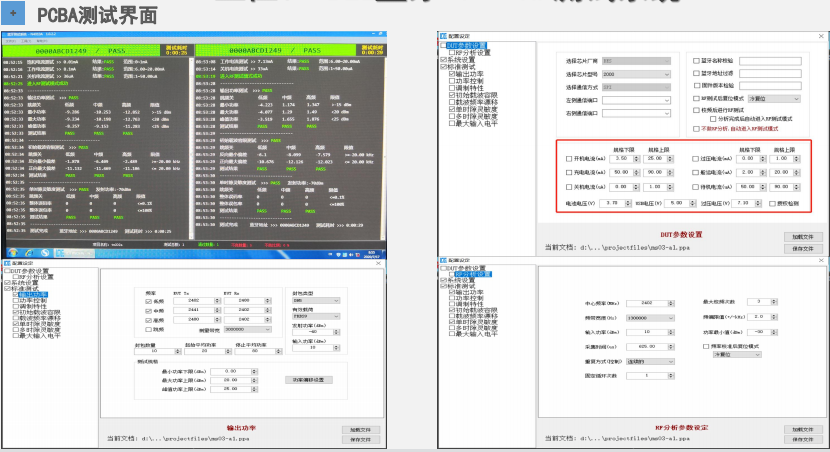The width and height of the screenshot is (830, 452).
Task: Open 有效载荷 dropdown in 输出功率 window
Action: coord(316,317)
